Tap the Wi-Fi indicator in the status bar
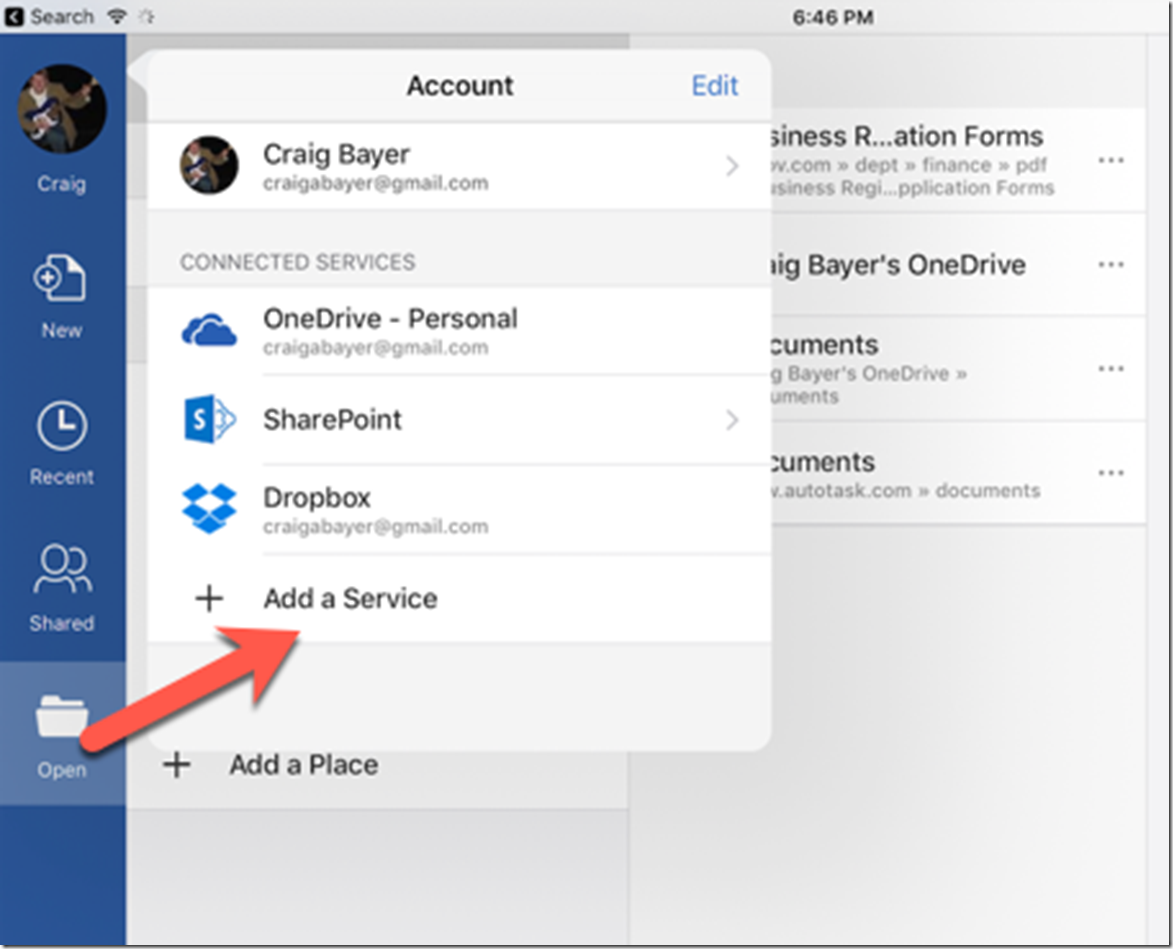 pos(117,16)
